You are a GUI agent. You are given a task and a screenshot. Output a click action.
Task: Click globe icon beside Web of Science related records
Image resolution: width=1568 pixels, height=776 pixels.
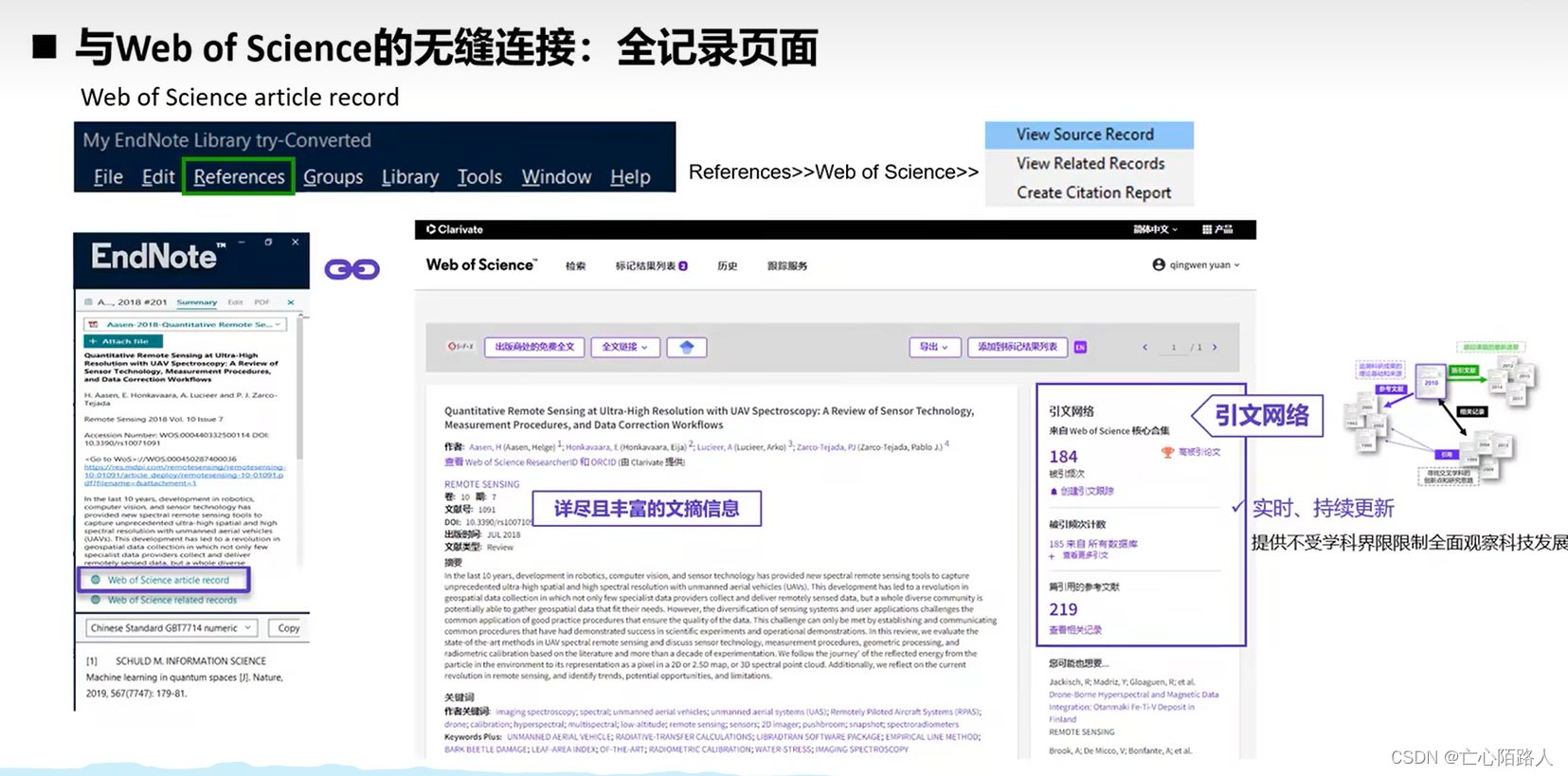(x=95, y=600)
